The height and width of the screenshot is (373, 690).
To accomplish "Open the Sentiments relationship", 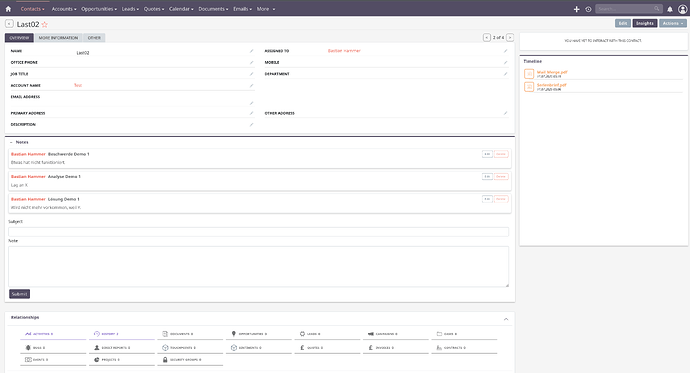I will coord(259,348).
